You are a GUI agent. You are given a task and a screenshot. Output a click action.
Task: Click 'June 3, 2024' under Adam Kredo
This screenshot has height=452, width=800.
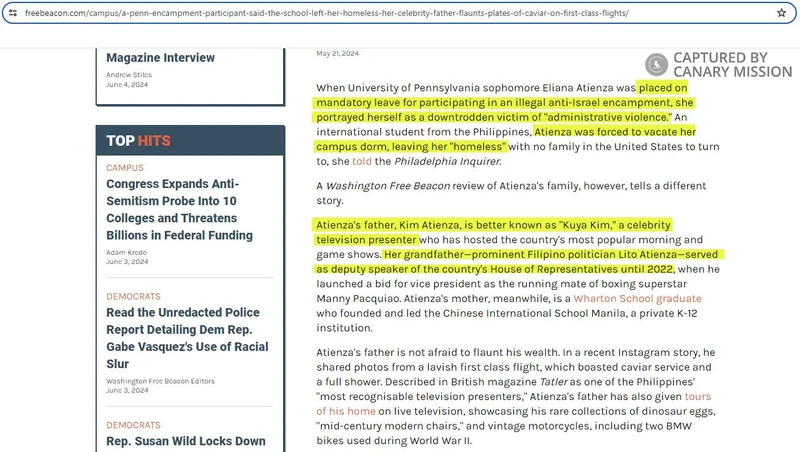[x=127, y=262]
